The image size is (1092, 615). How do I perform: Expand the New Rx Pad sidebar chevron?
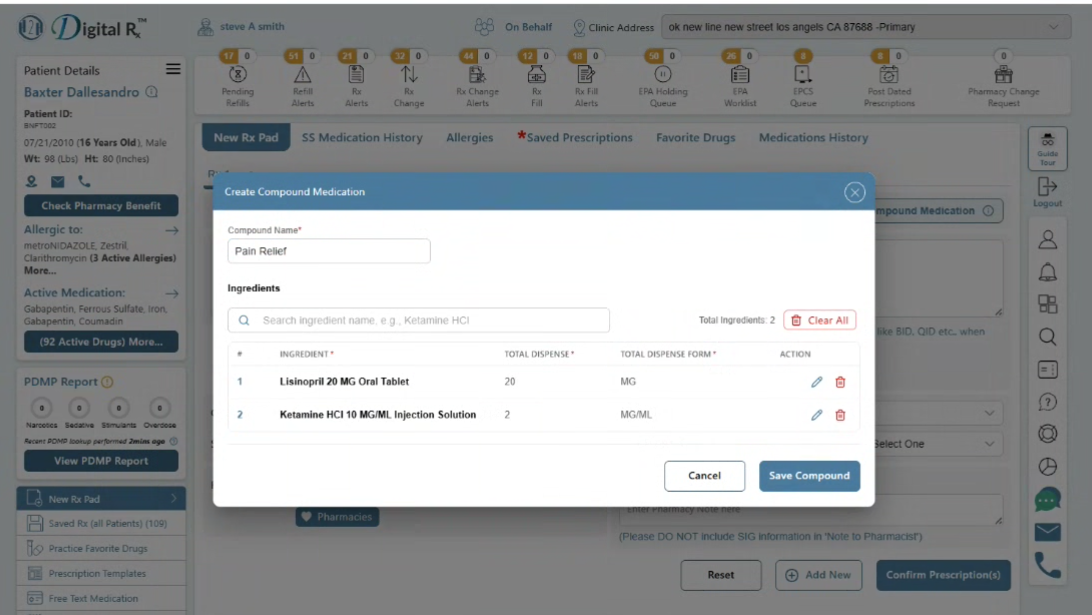click(173, 499)
